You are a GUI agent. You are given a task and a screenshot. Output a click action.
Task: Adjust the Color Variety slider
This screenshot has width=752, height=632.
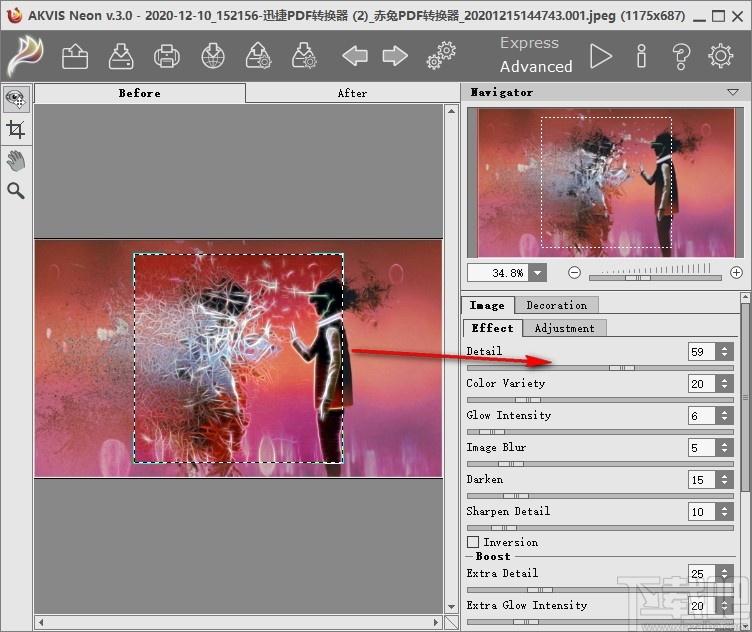(x=600, y=399)
